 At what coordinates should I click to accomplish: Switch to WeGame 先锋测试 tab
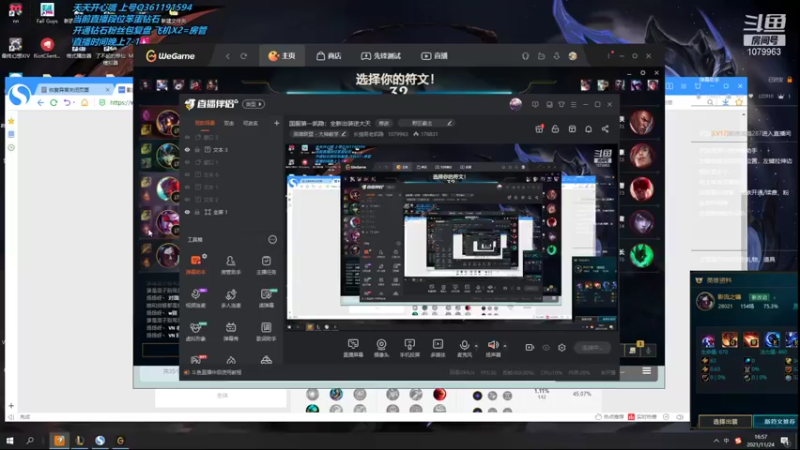[x=381, y=56]
